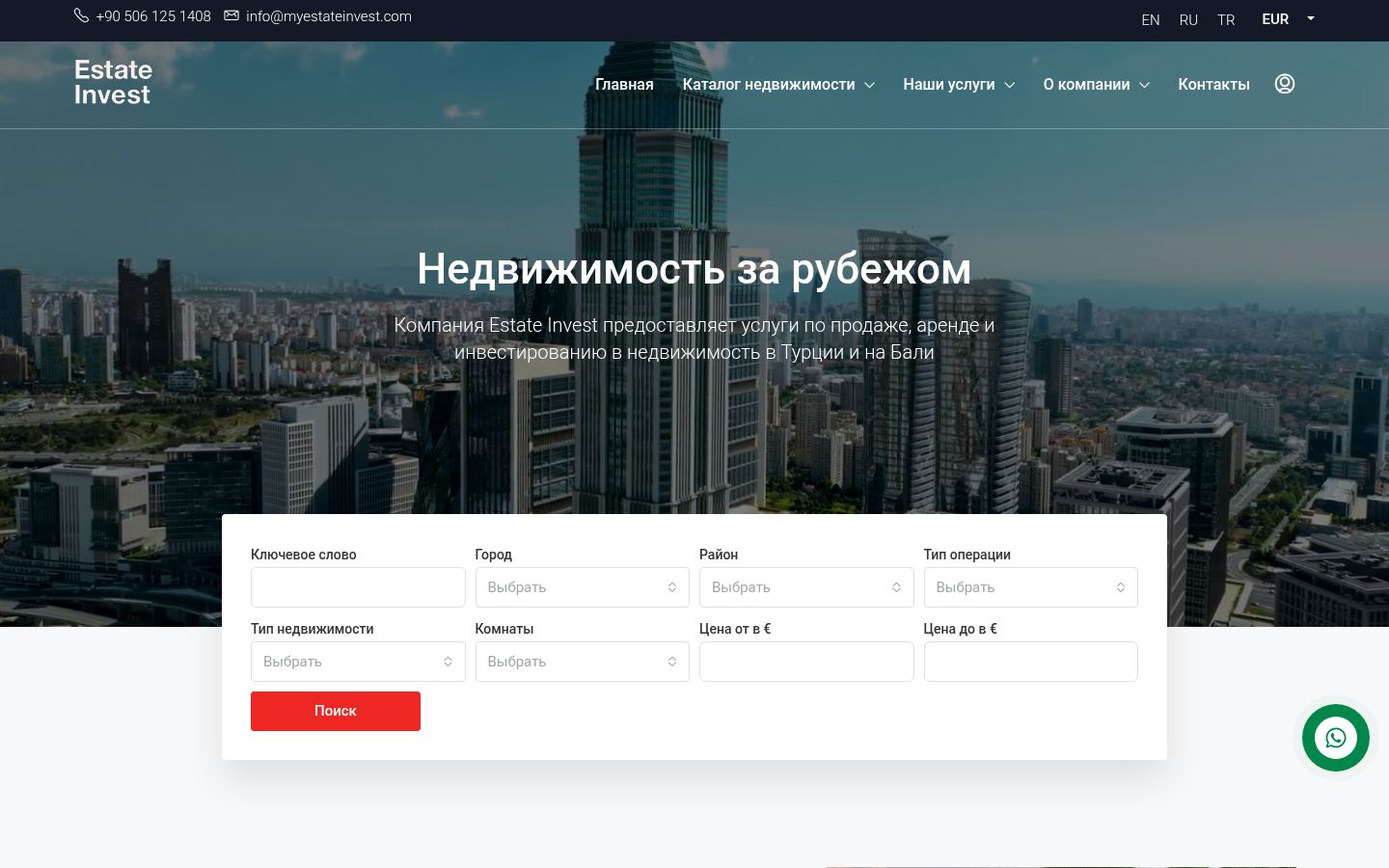Click the email envelope icon
Screen dimensions: 1389x868
point(231,15)
